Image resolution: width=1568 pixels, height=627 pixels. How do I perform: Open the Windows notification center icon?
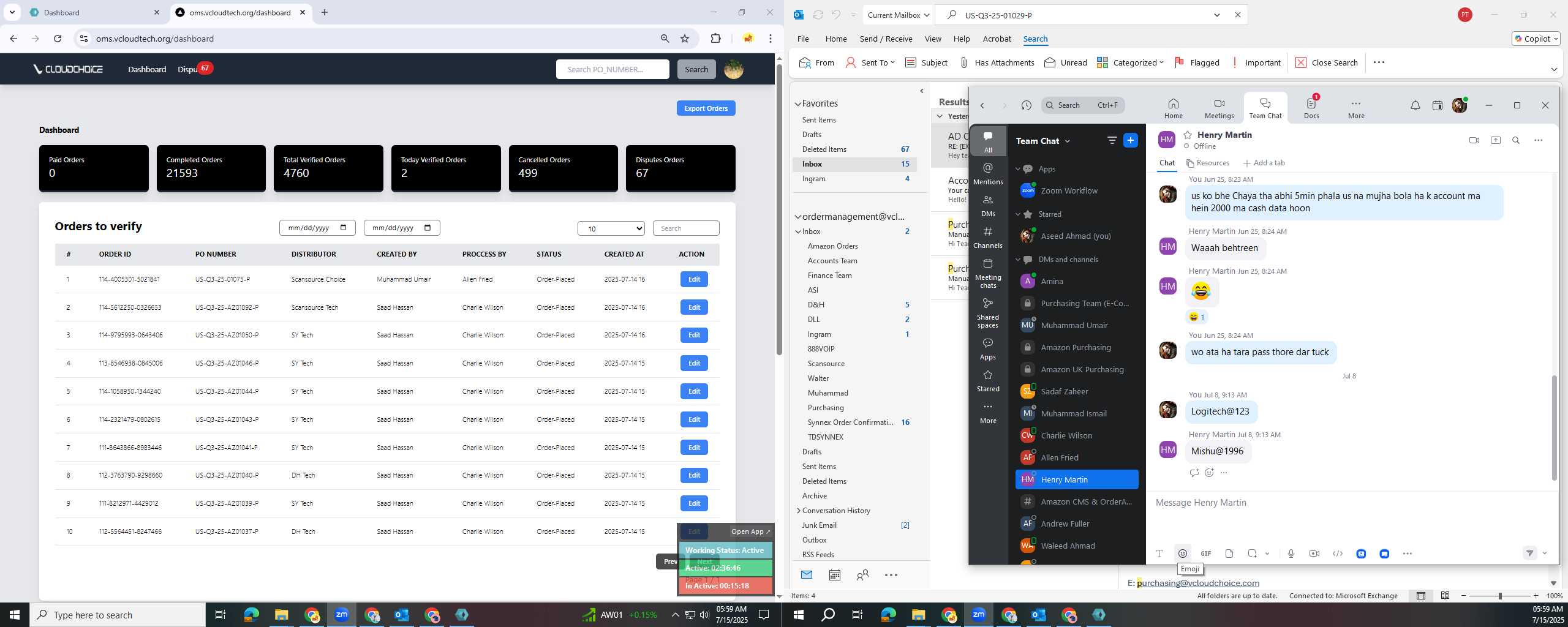pyautogui.click(x=764, y=615)
